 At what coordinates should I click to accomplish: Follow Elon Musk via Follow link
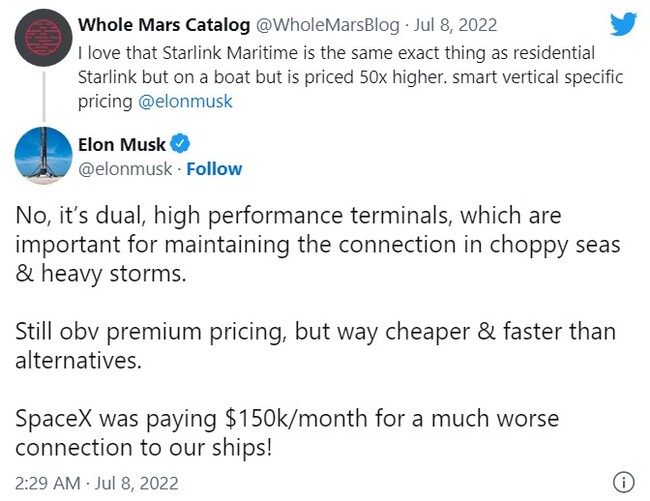(x=214, y=169)
